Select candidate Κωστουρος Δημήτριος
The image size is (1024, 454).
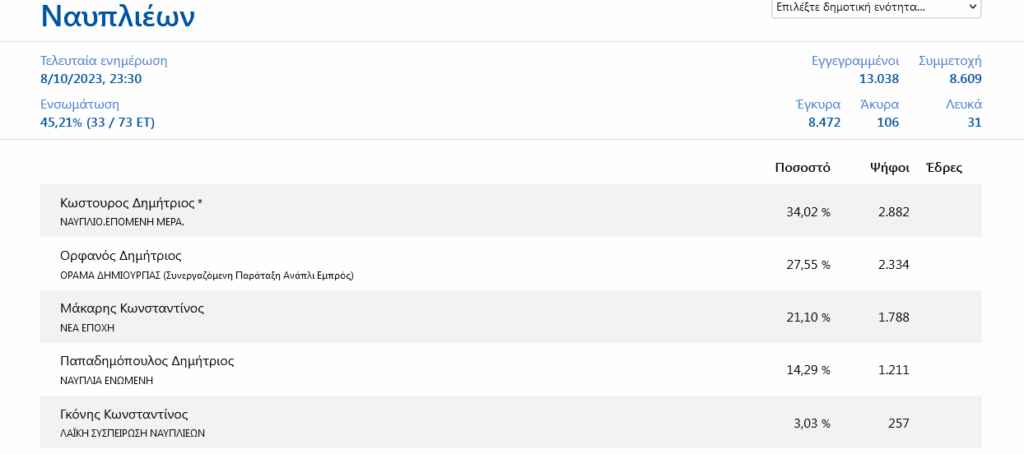pyautogui.click(x=131, y=203)
